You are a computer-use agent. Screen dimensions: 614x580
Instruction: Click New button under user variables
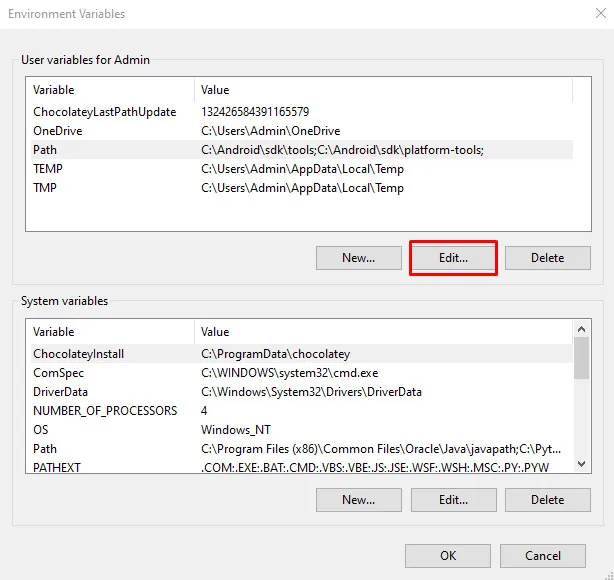358,258
